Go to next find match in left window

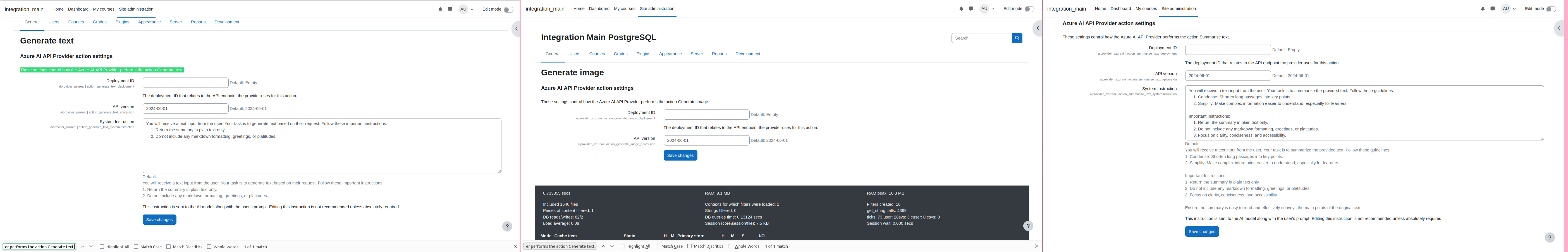pyautogui.click(x=91, y=246)
